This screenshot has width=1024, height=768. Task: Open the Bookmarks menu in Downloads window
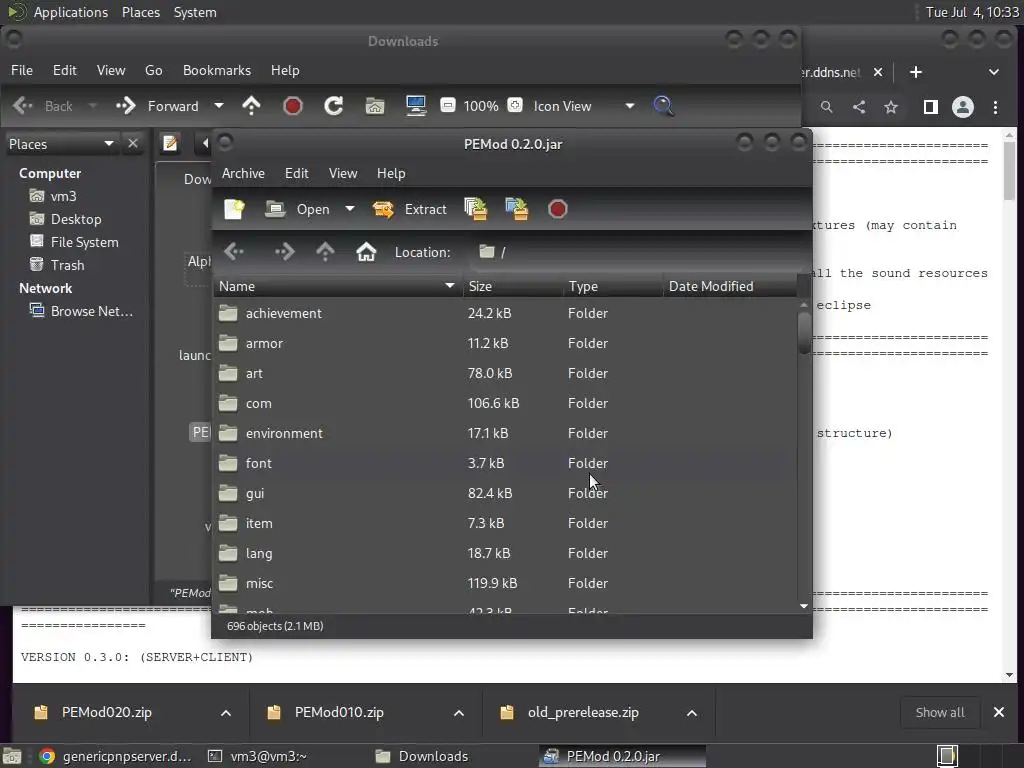pyautogui.click(x=217, y=70)
